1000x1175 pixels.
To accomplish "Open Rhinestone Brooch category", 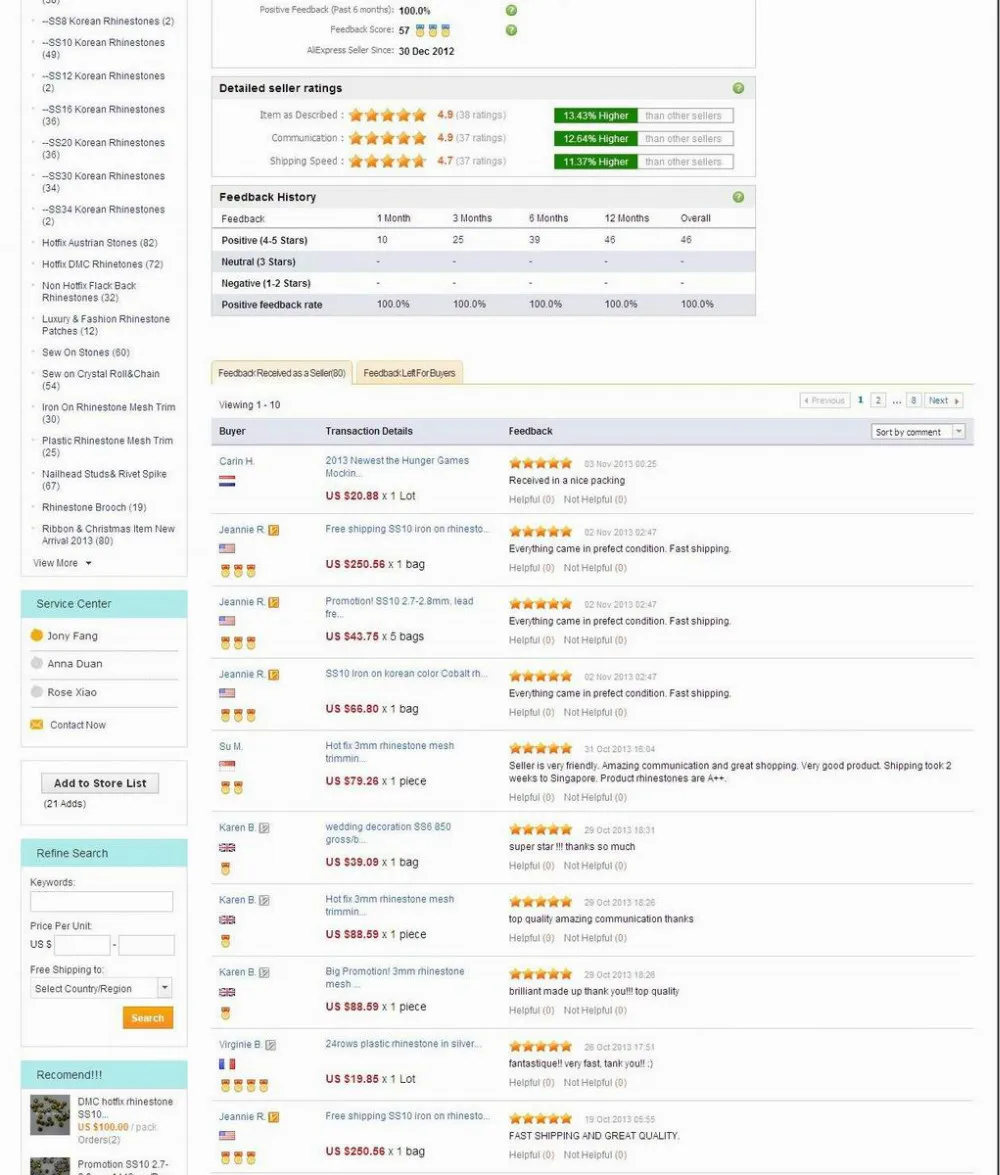I will point(94,507).
